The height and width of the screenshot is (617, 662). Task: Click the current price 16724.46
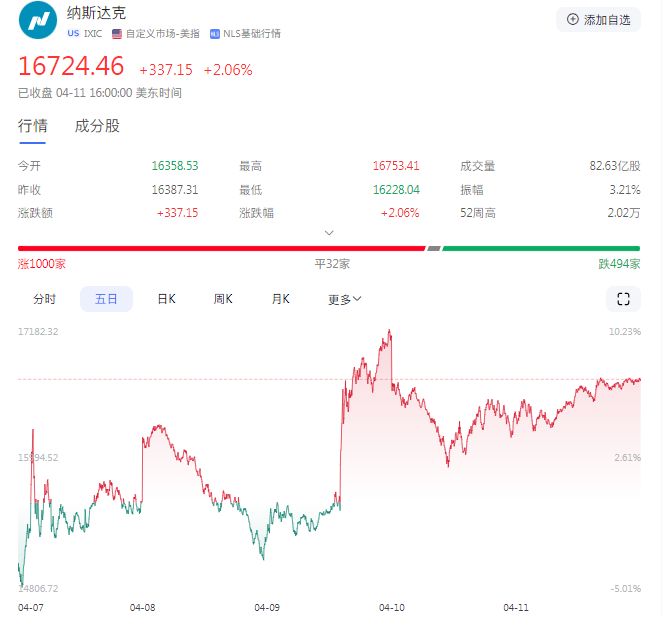pos(71,66)
